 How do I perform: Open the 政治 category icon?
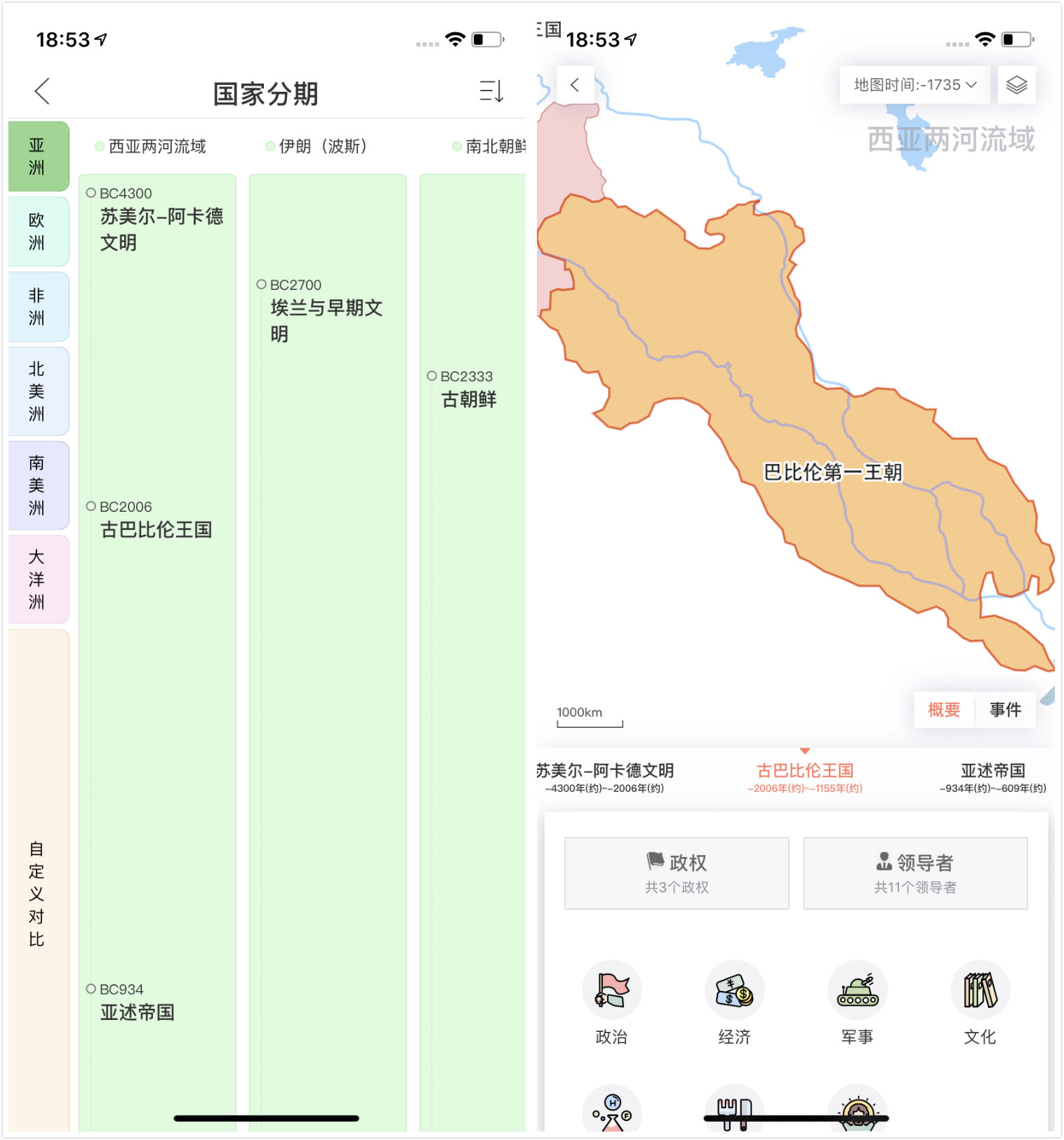(x=611, y=990)
